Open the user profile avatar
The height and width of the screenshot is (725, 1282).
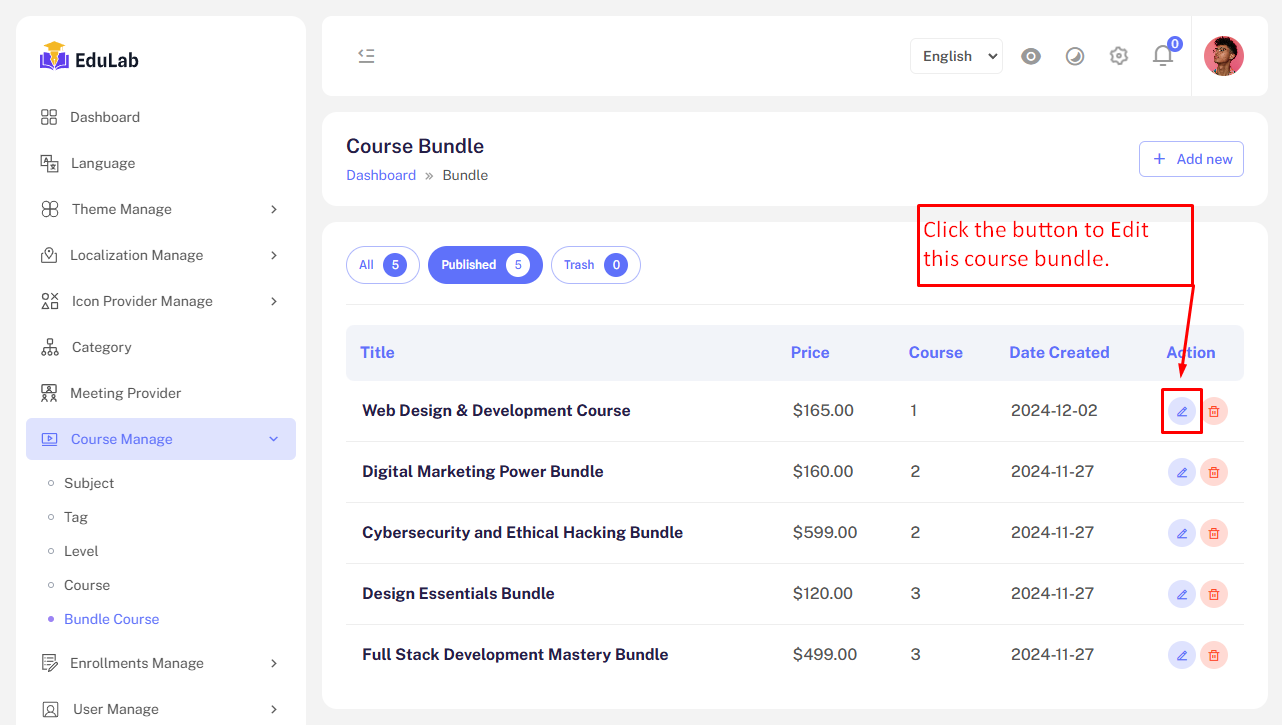[x=1223, y=56]
